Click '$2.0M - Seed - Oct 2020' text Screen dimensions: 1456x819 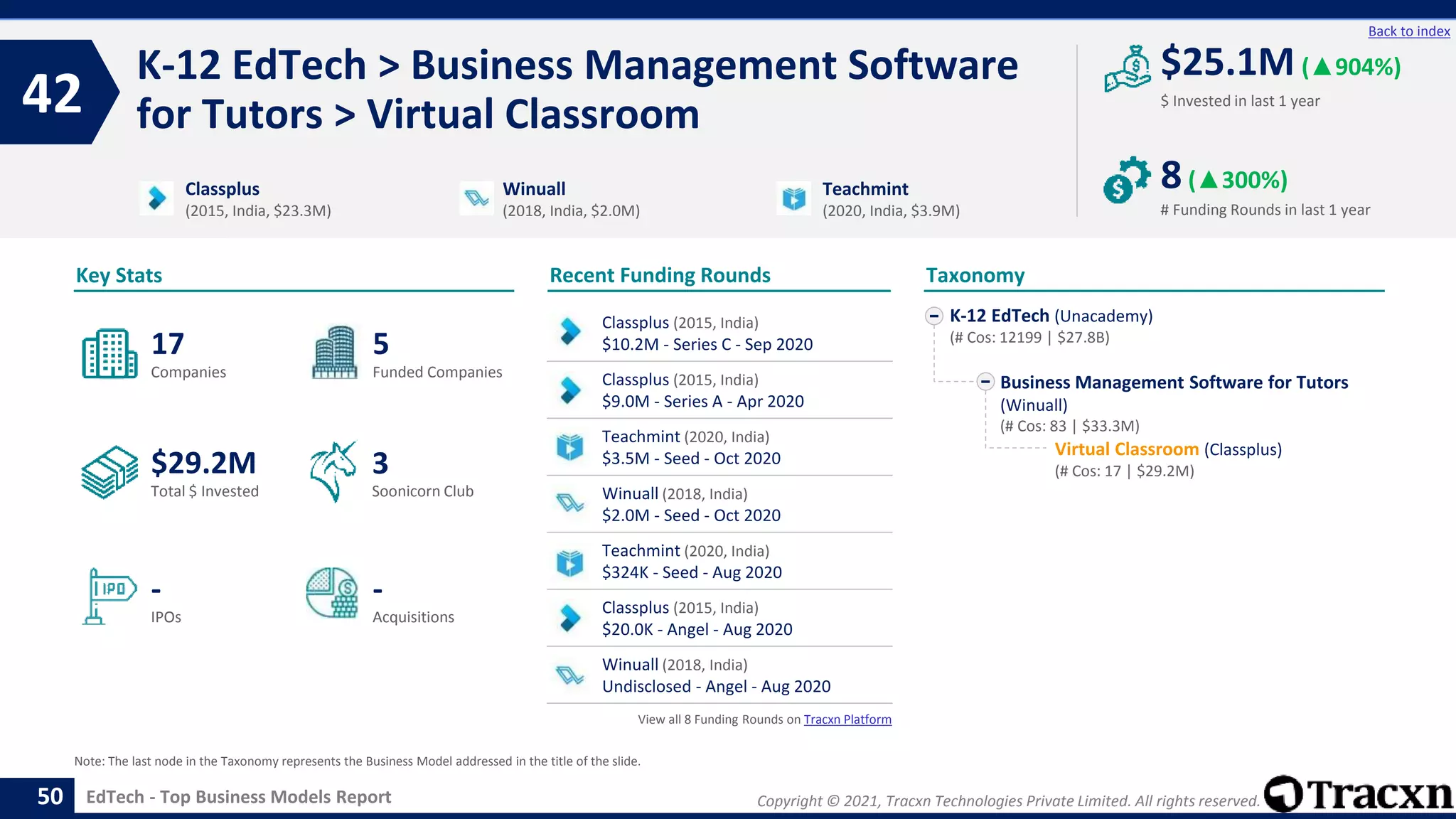691,515
